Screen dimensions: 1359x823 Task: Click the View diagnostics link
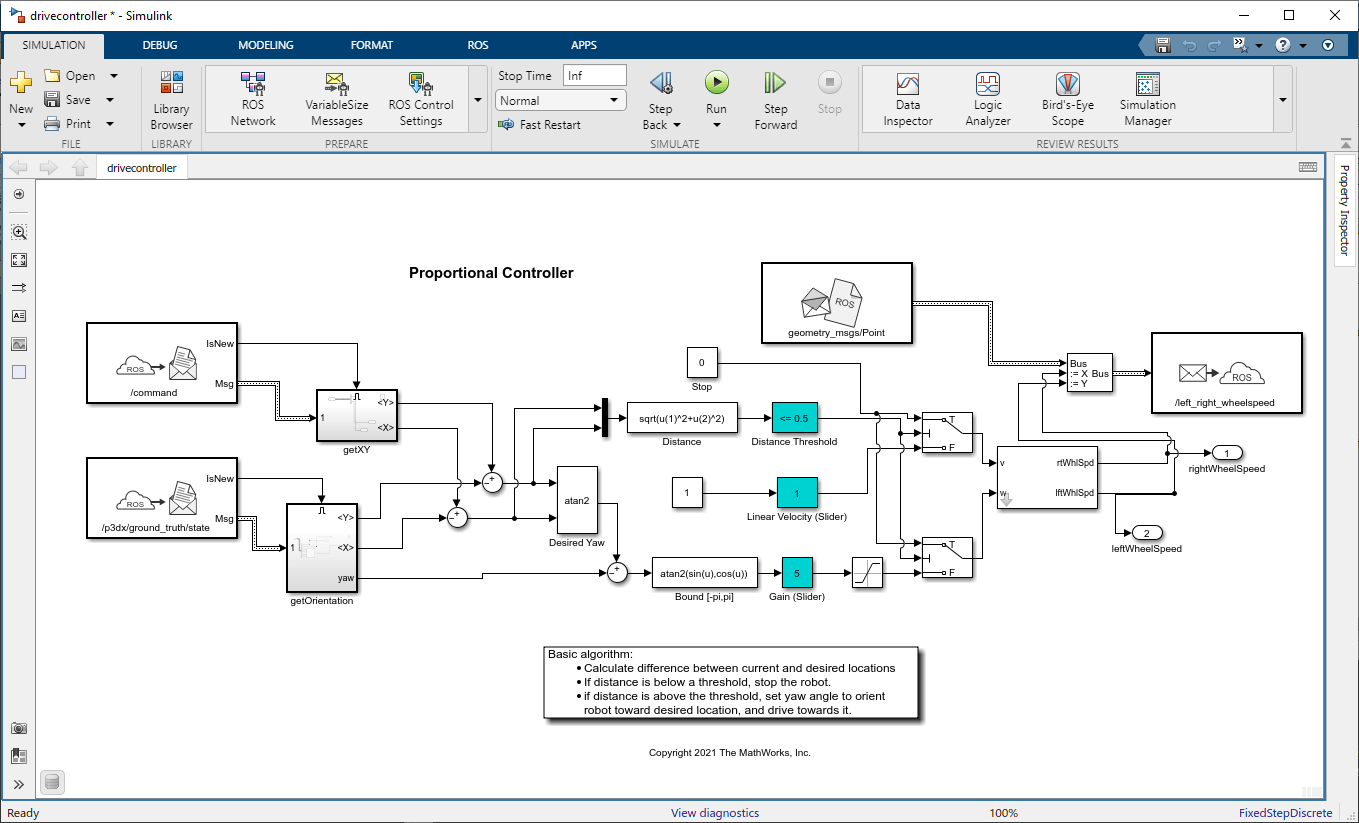pyautogui.click(x=715, y=813)
